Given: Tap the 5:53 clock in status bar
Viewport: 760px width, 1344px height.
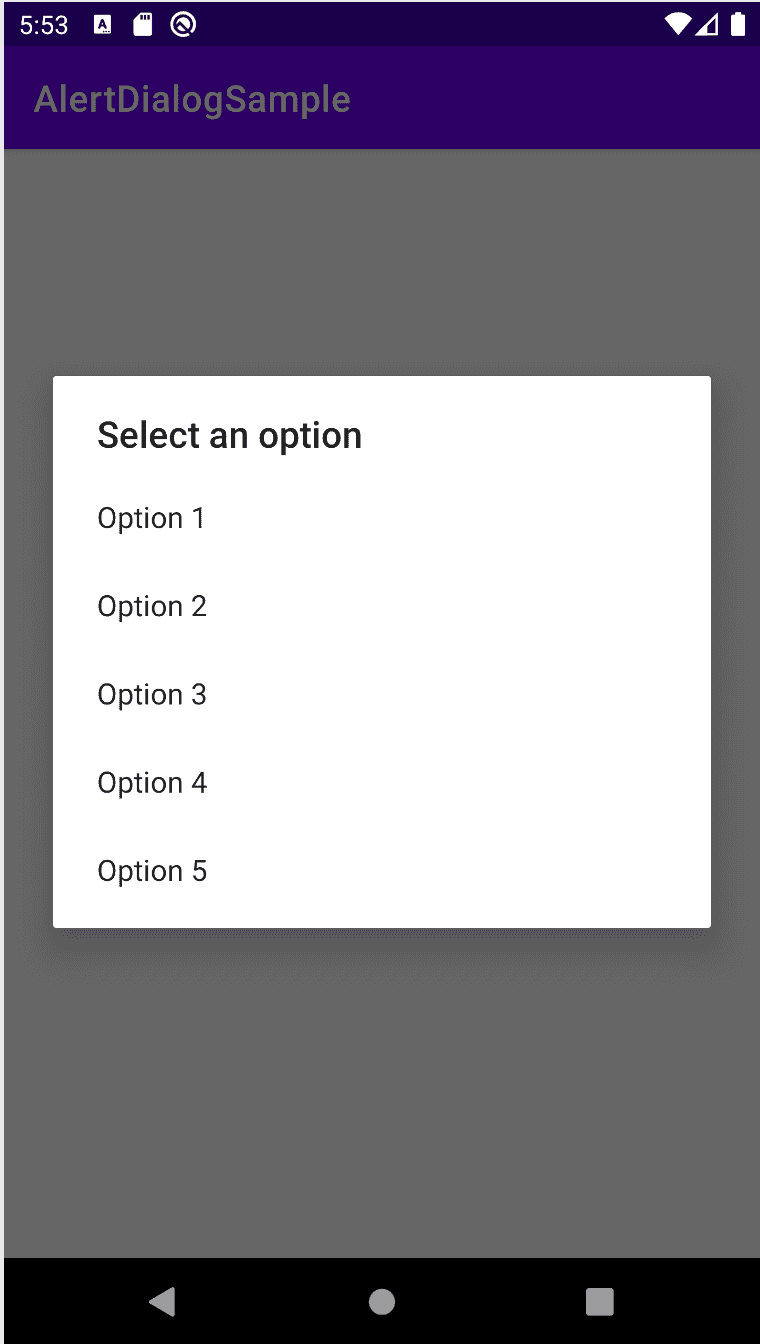Looking at the screenshot, I should [44, 25].
